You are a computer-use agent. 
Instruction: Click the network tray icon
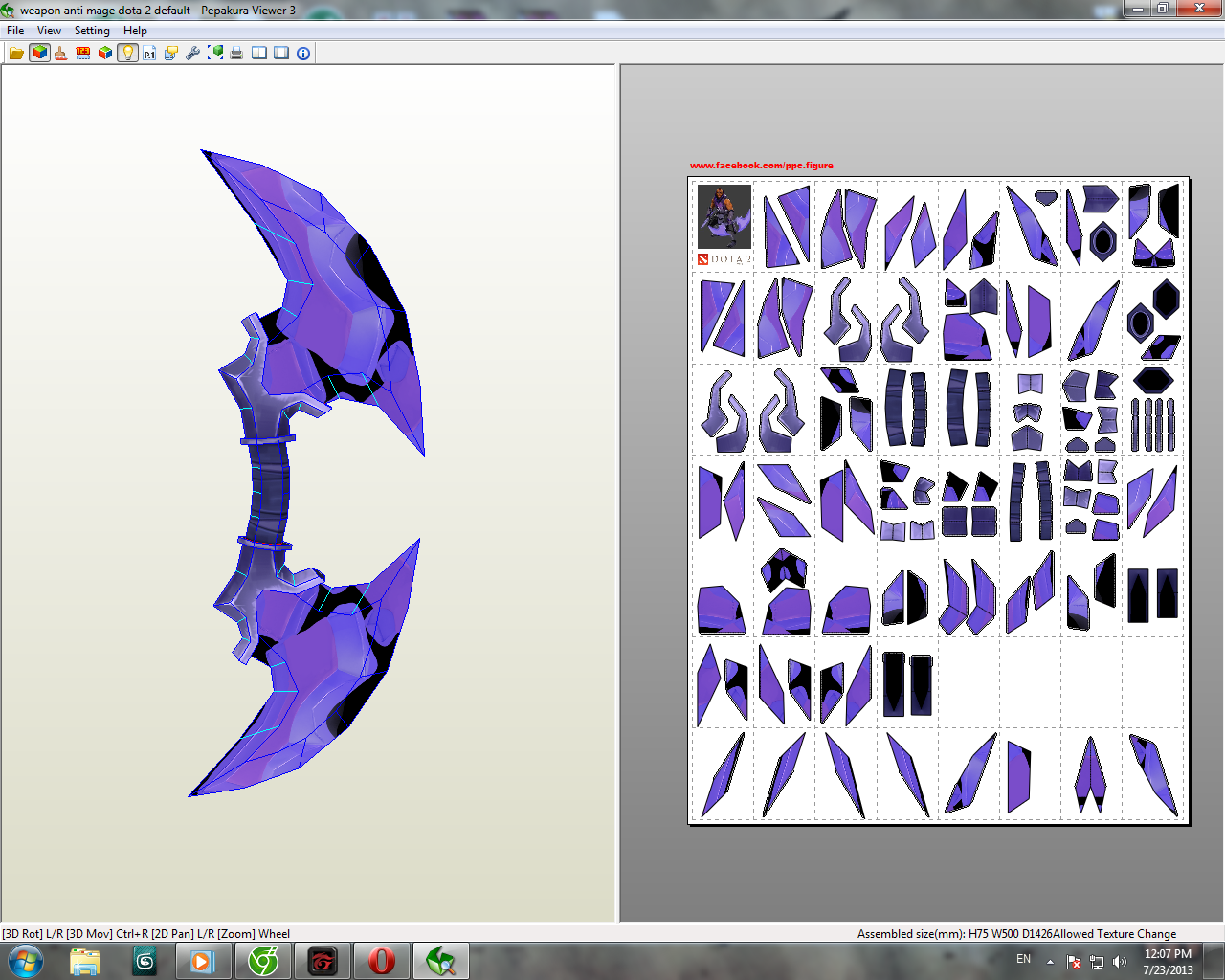click(1097, 962)
